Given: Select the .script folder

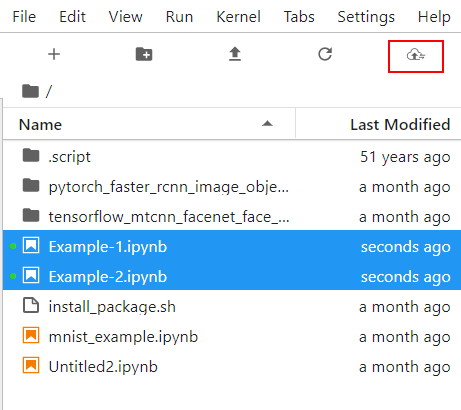Looking at the screenshot, I should click(232, 157).
